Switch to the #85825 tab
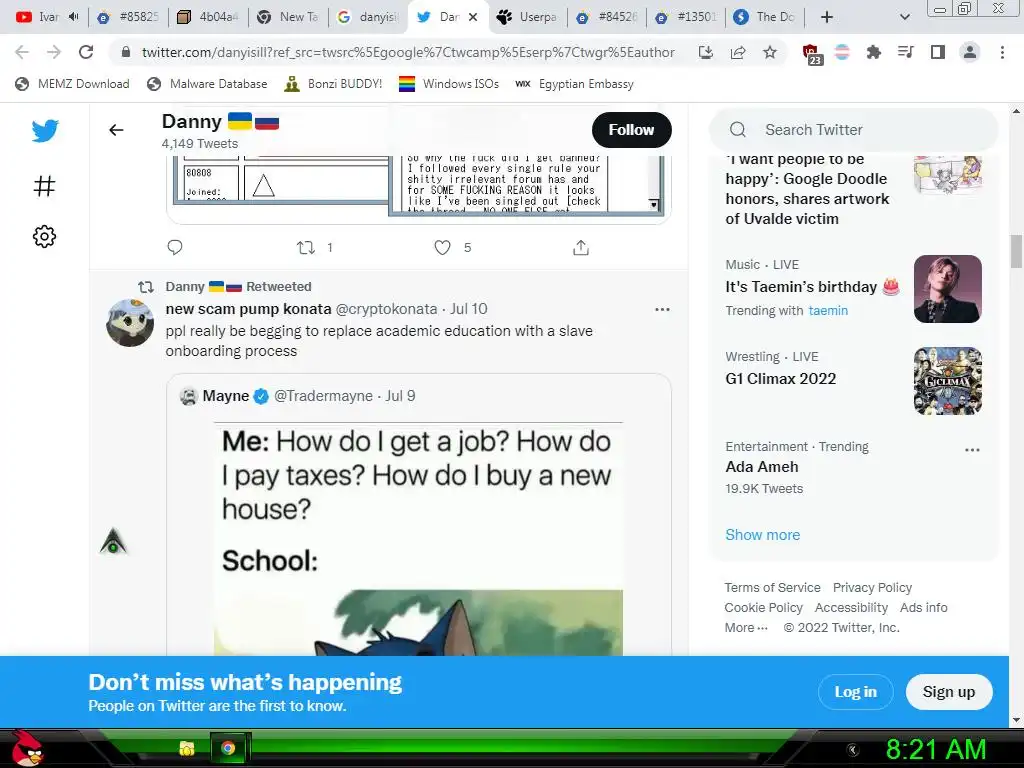 [129, 17]
